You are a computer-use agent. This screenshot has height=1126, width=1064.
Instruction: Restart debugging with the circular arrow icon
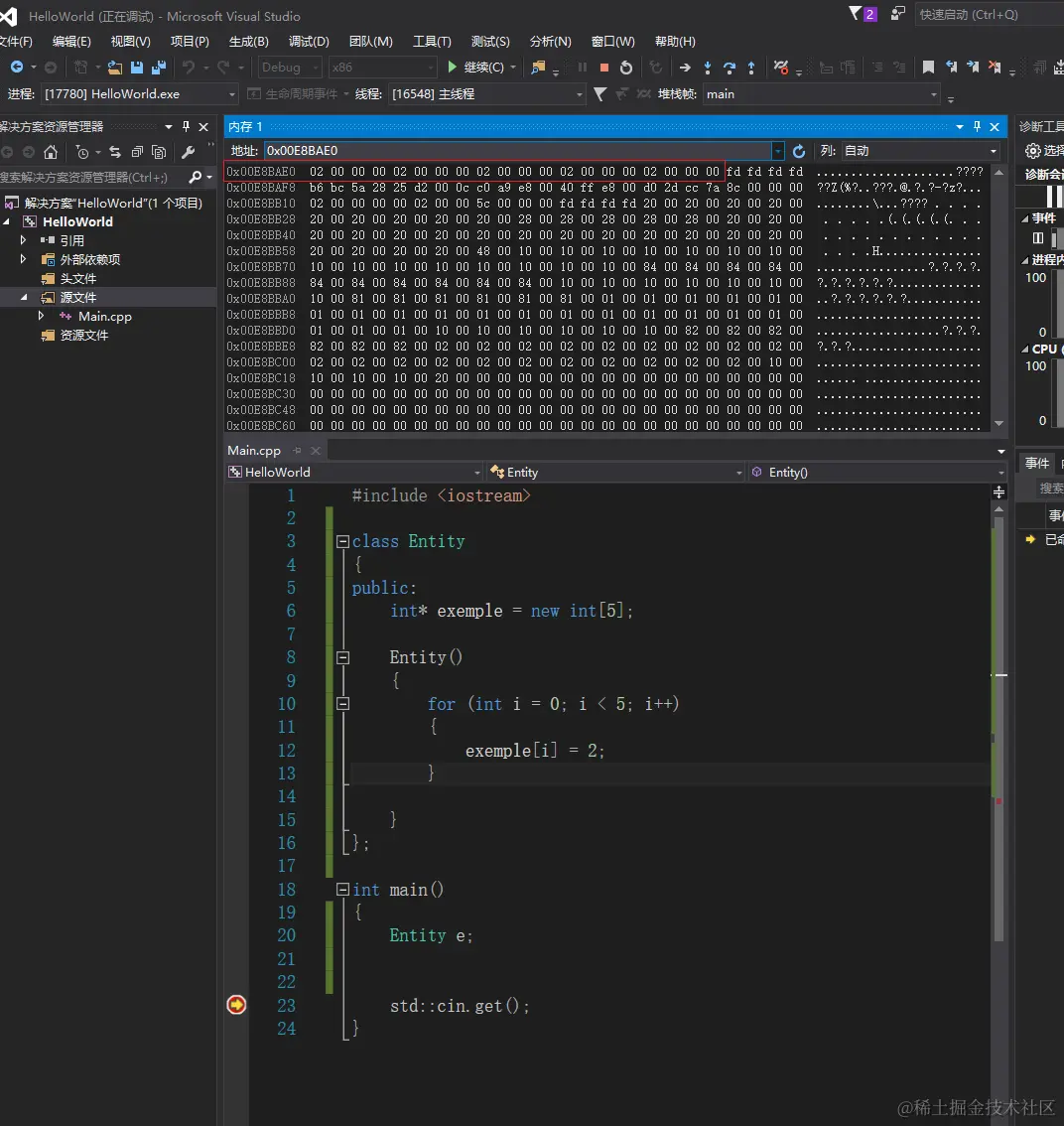(626, 68)
